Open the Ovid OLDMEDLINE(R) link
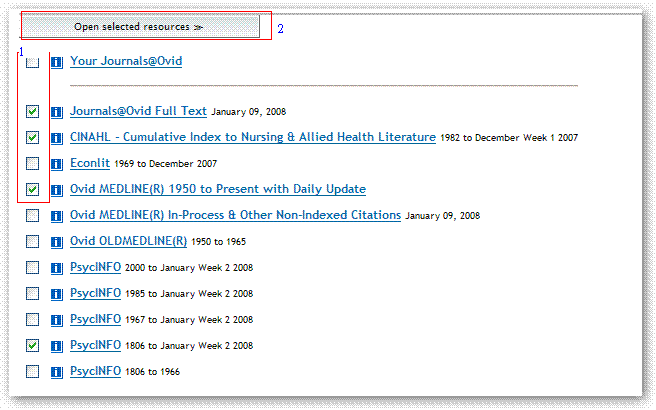Viewport: 656px width, 410px height. 128,241
